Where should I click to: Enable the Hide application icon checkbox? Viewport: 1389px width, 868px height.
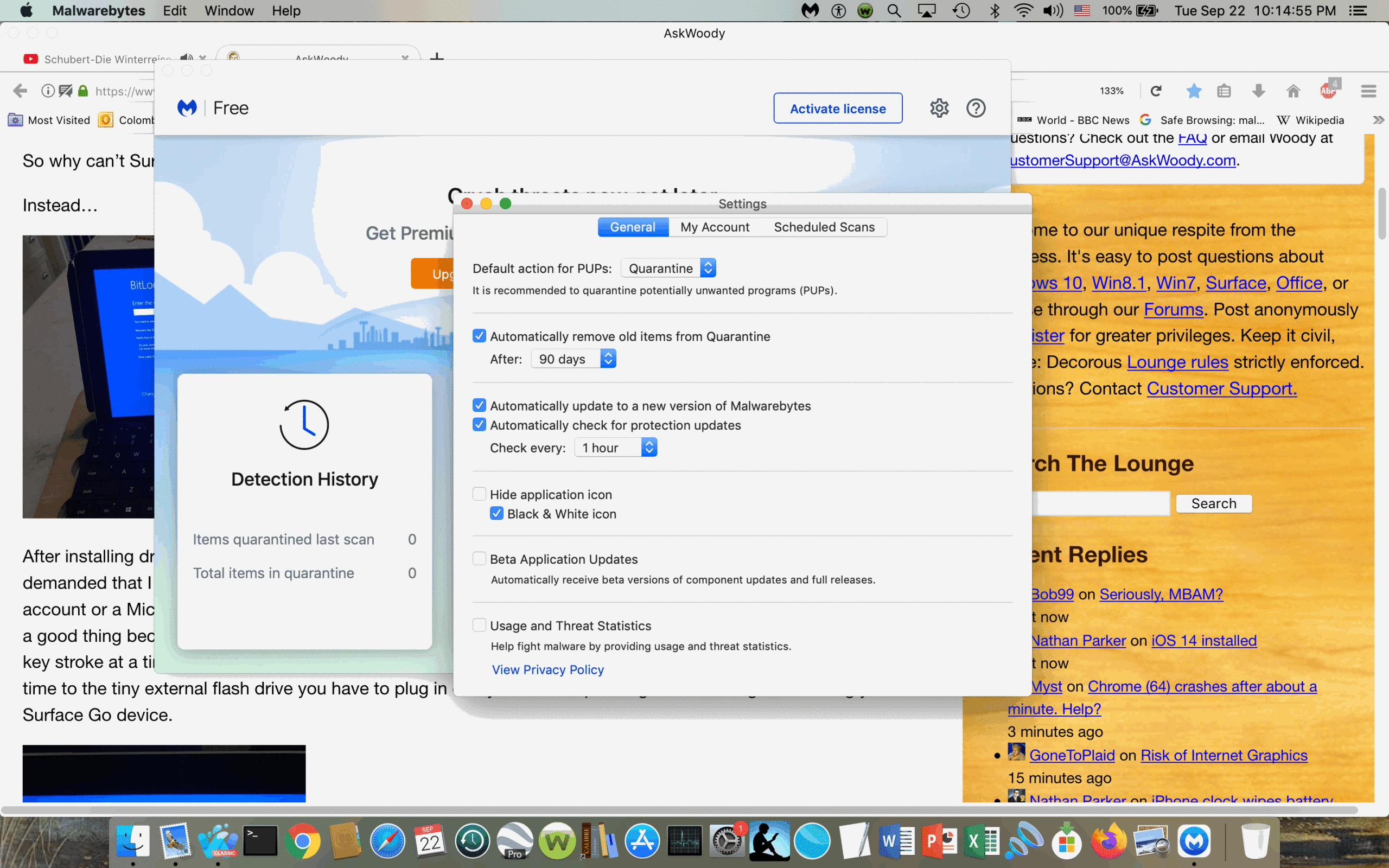tap(479, 494)
